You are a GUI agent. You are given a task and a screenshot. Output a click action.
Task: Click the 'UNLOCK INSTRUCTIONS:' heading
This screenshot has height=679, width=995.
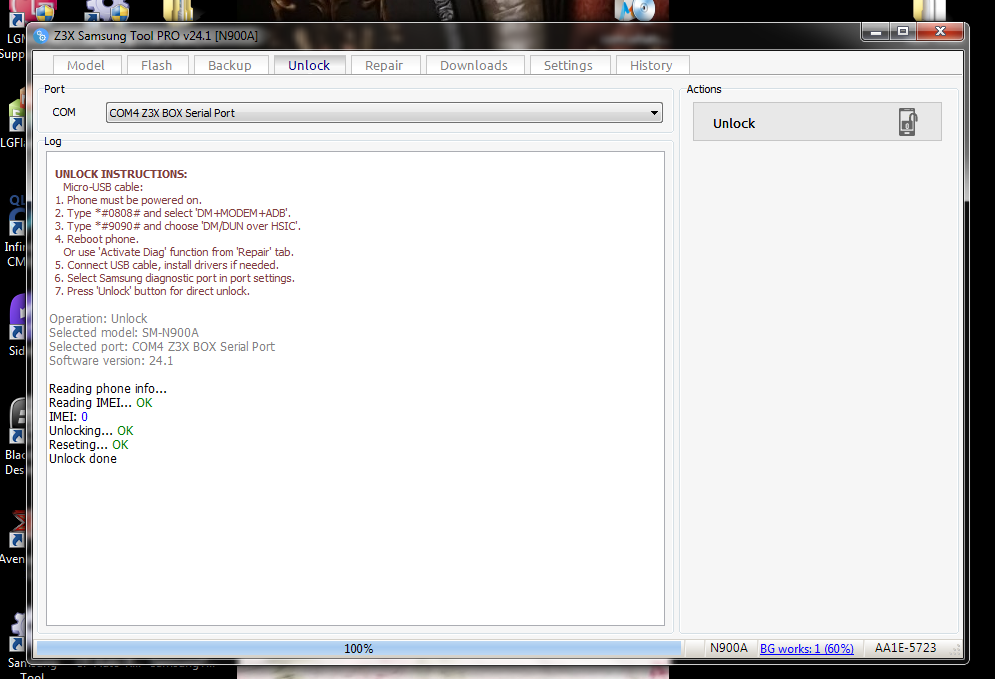[121, 174]
